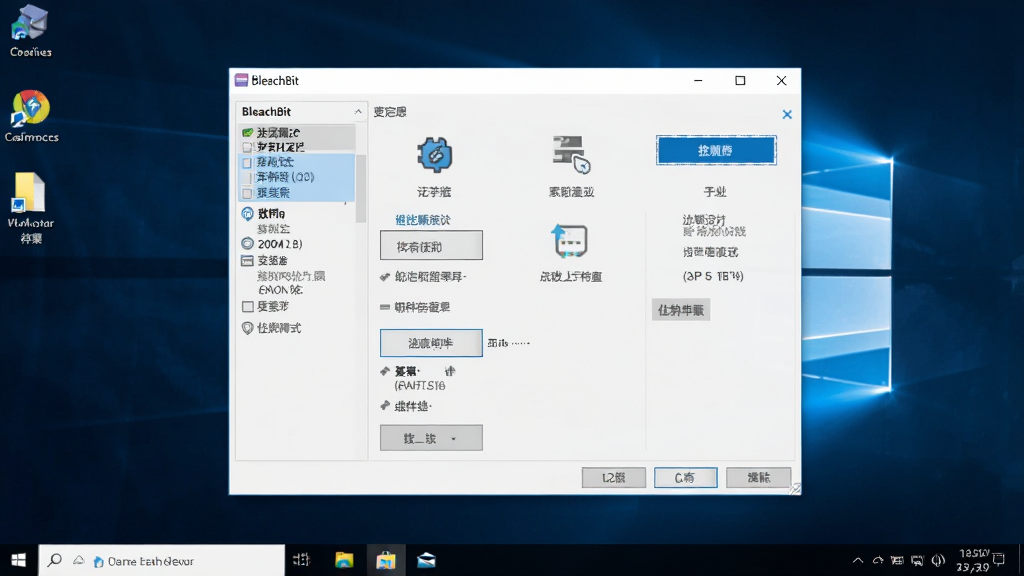Open Microsoft Store from taskbar
Image resolution: width=1024 pixels, height=576 pixels.
386,560
